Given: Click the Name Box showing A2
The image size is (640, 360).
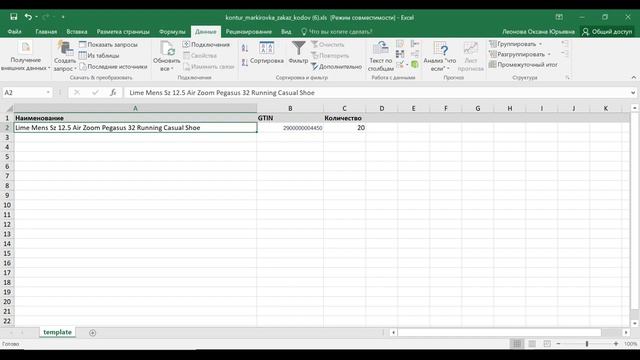Looking at the screenshot, I should tap(24, 93).
